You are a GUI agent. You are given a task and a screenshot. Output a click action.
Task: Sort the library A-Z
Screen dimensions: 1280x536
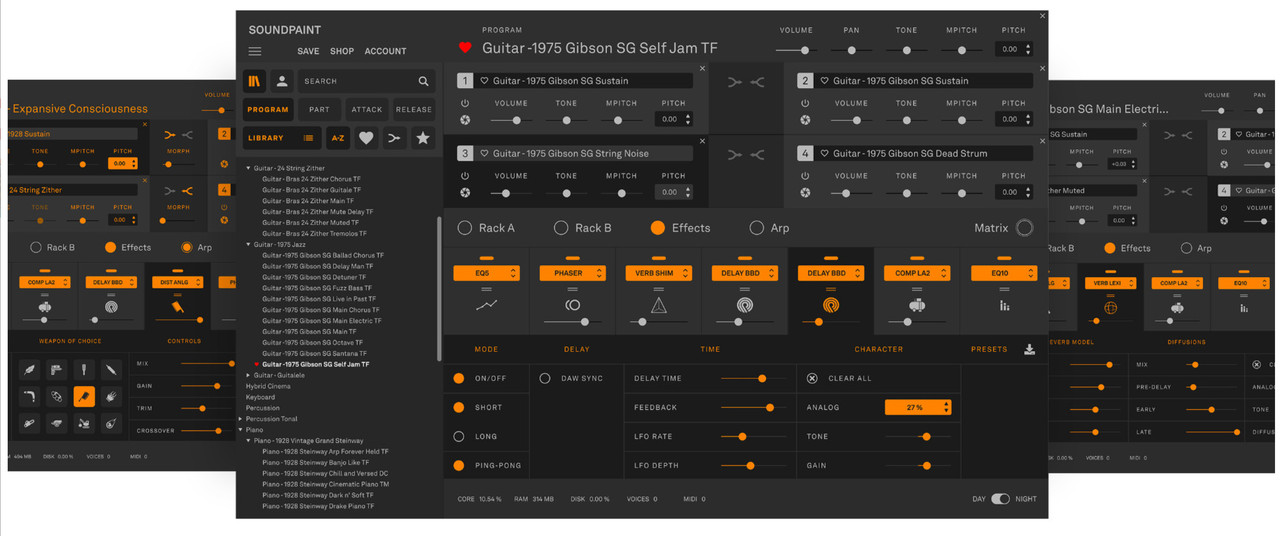pos(338,138)
